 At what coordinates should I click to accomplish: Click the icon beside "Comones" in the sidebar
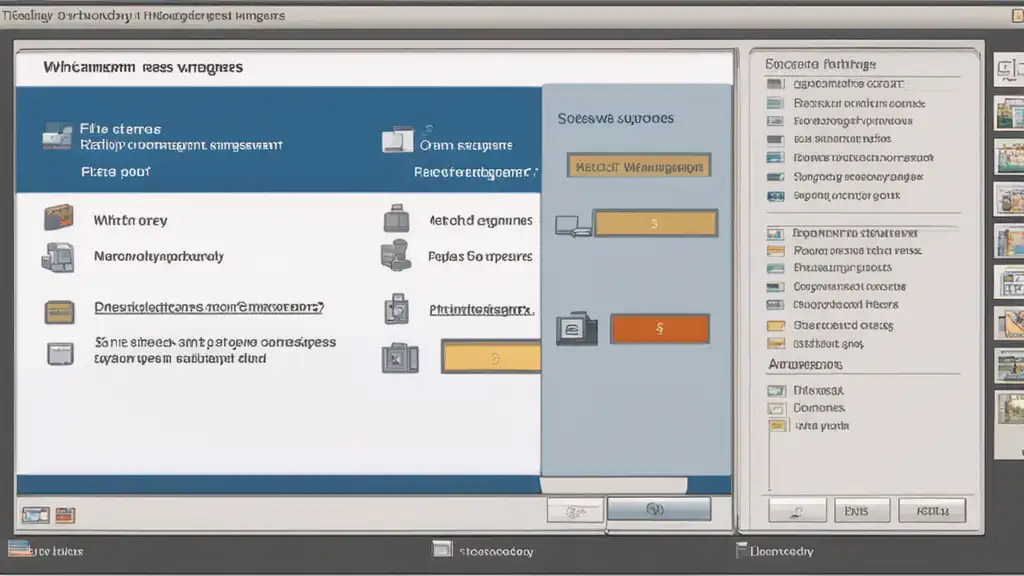776,409
